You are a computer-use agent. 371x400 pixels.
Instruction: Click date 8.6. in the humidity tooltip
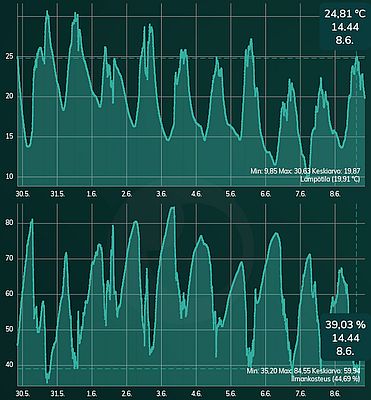pyautogui.click(x=345, y=351)
